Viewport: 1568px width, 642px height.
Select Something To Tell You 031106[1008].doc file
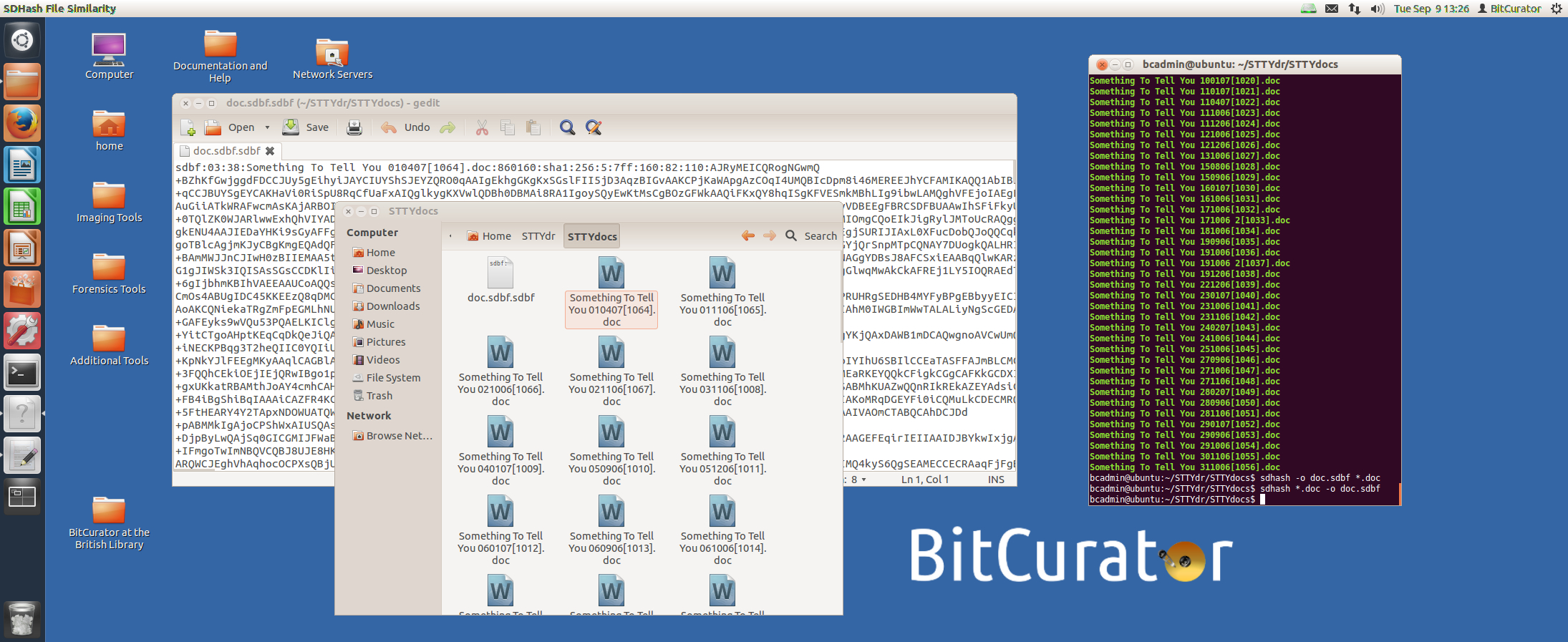click(722, 372)
